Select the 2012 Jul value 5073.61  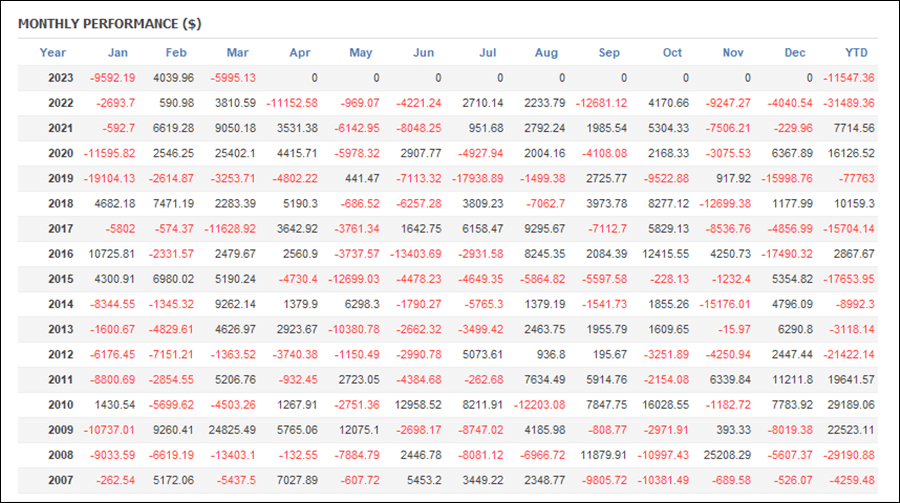click(x=483, y=354)
